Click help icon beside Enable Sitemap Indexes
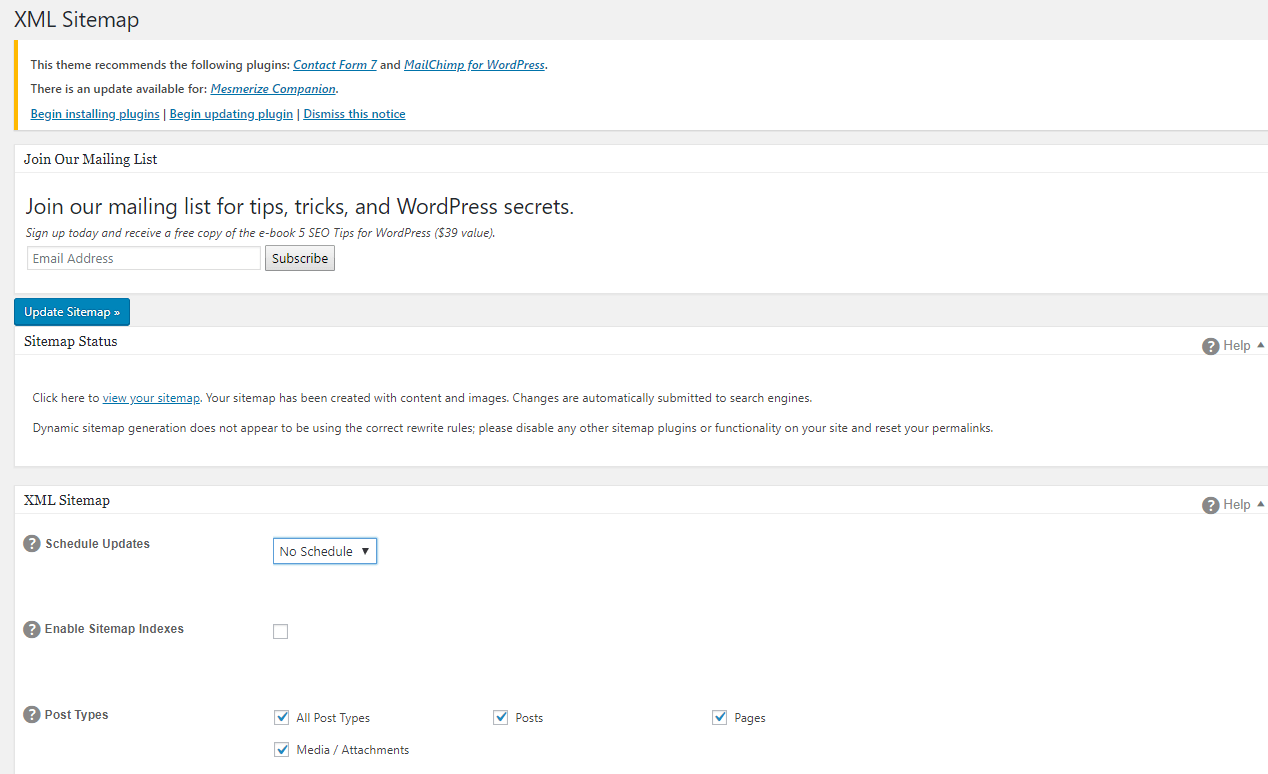1268x774 pixels. pos(31,630)
